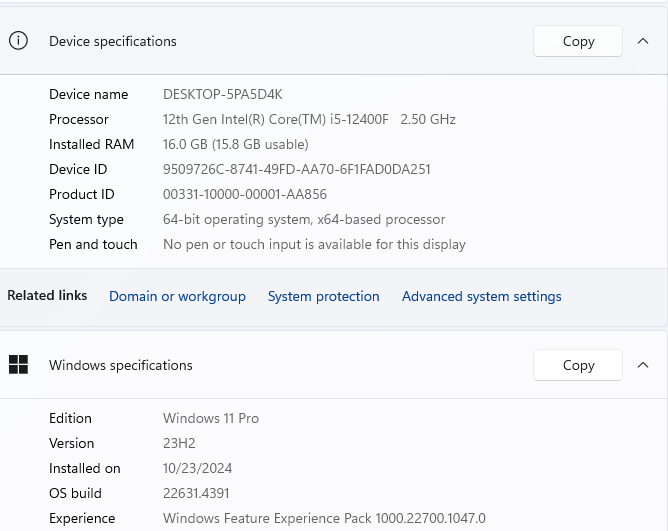Click the 16.0 GB installed RAM value
Screen dimensions: 668x531
click(236, 144)
